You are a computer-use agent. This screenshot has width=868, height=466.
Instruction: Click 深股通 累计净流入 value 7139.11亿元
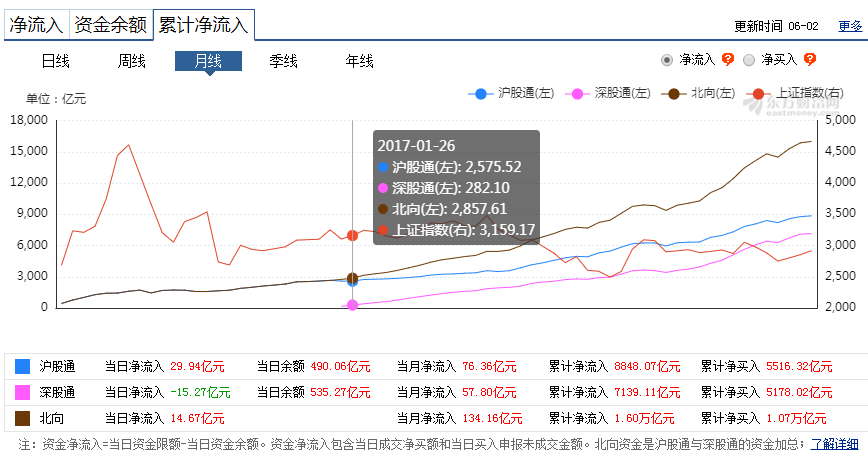[647, 392]
